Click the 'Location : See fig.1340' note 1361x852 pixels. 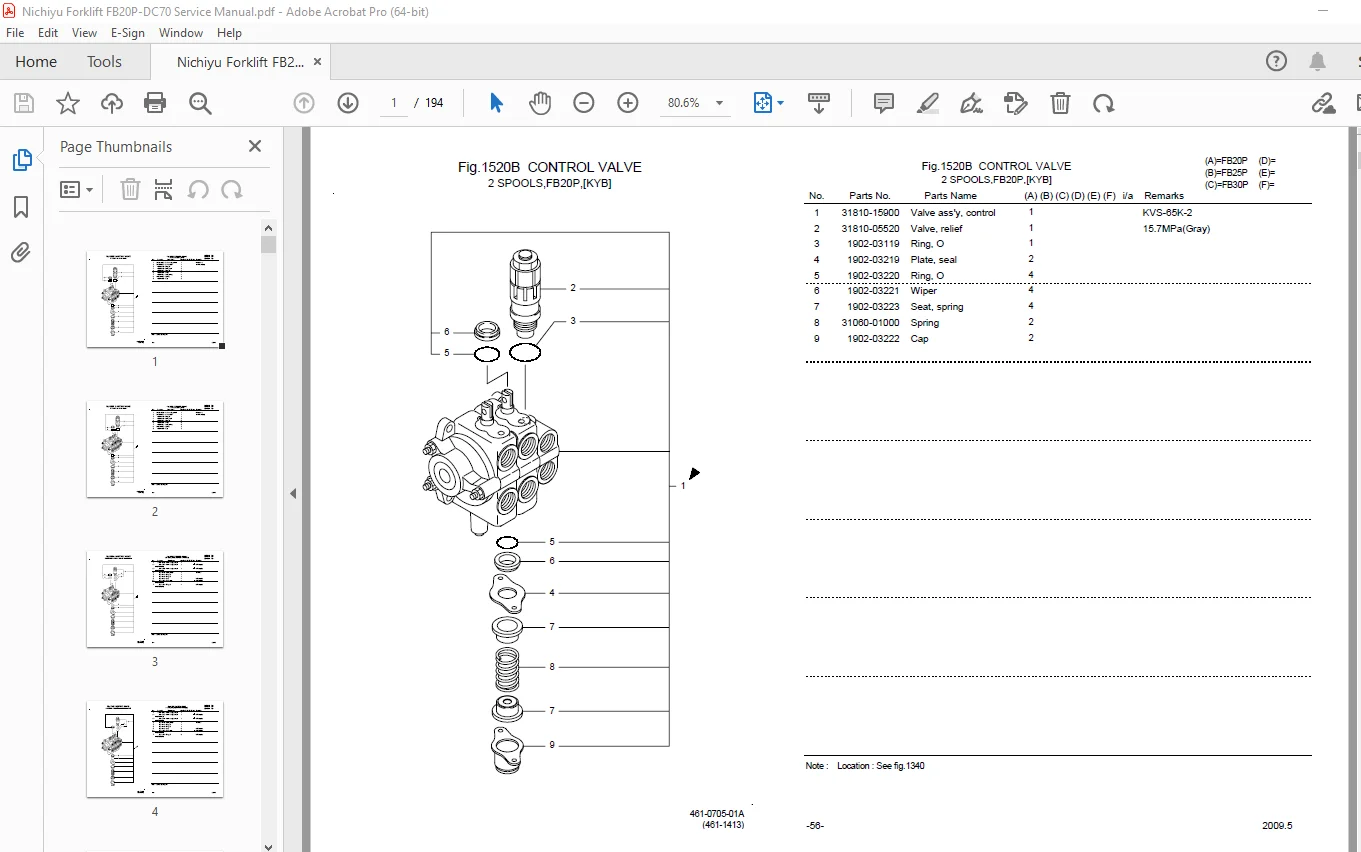[881, 766]
